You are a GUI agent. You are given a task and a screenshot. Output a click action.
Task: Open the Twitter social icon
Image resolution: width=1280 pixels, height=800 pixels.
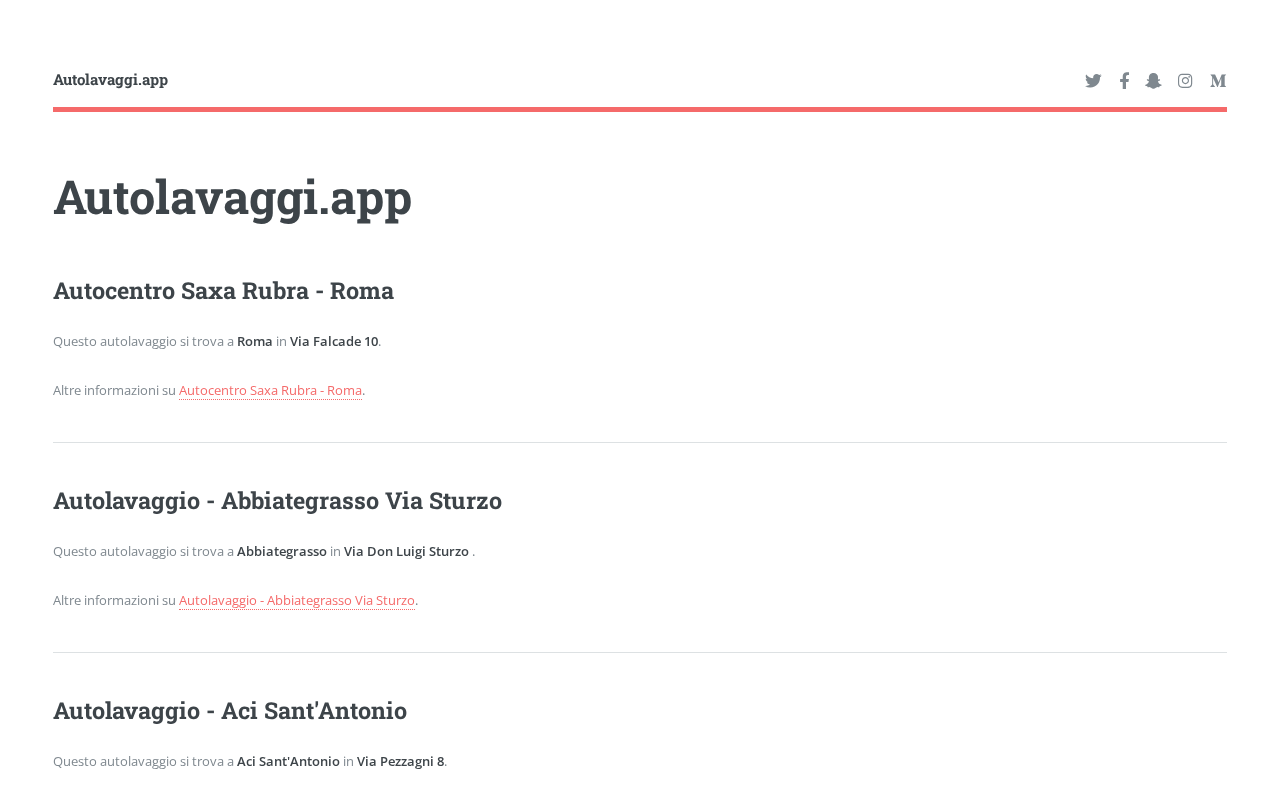[1093, 81]
